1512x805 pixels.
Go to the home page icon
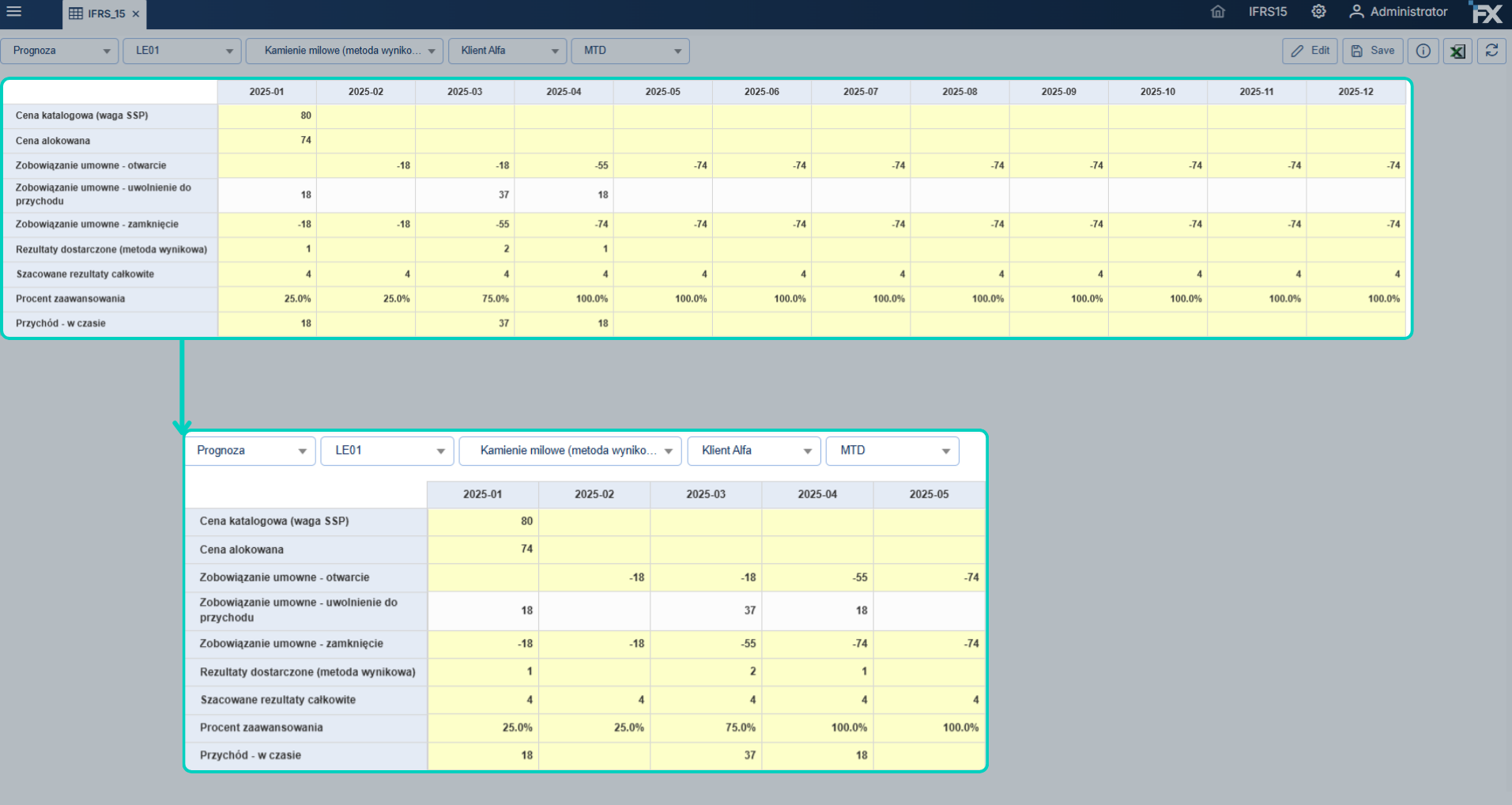1218,12
